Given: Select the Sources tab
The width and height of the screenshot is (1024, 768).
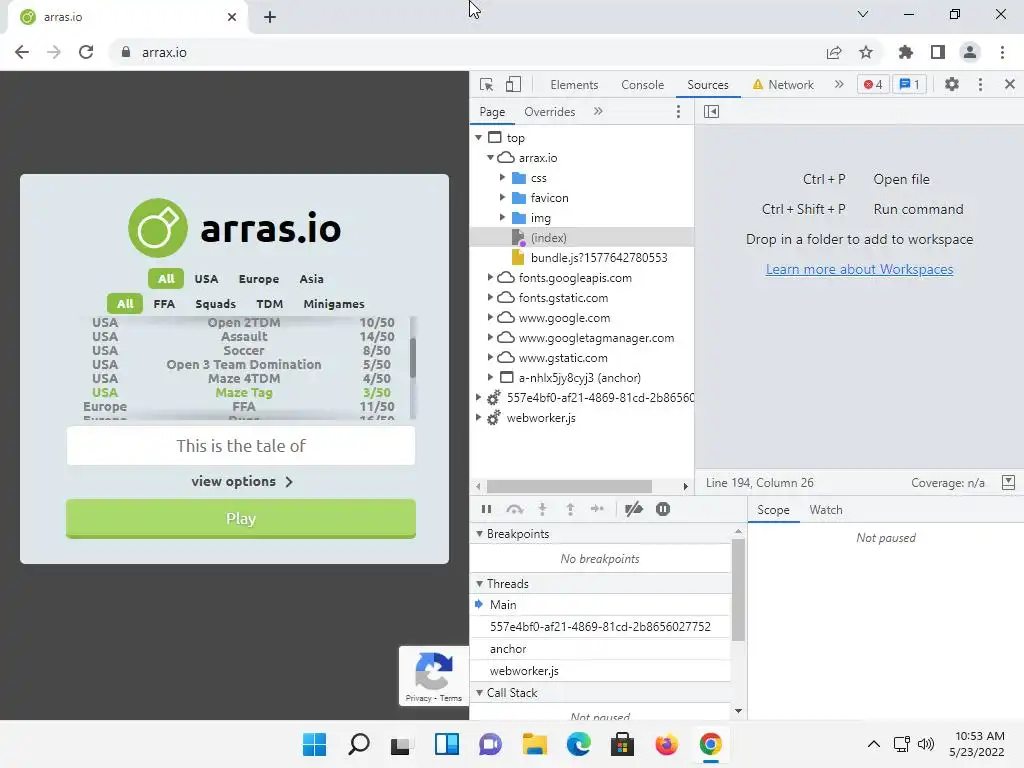Looking at the screenshot, I should pyautogui.click(x=708, y=85).
